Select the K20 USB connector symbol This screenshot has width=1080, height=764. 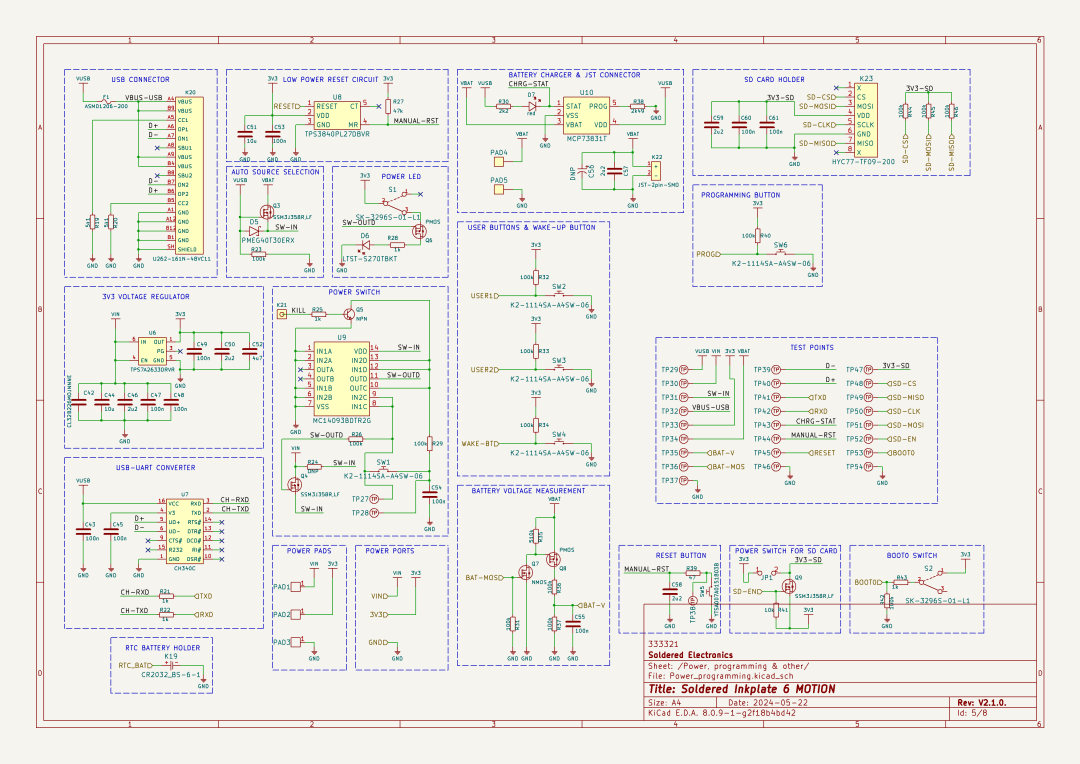pos(189,175)
